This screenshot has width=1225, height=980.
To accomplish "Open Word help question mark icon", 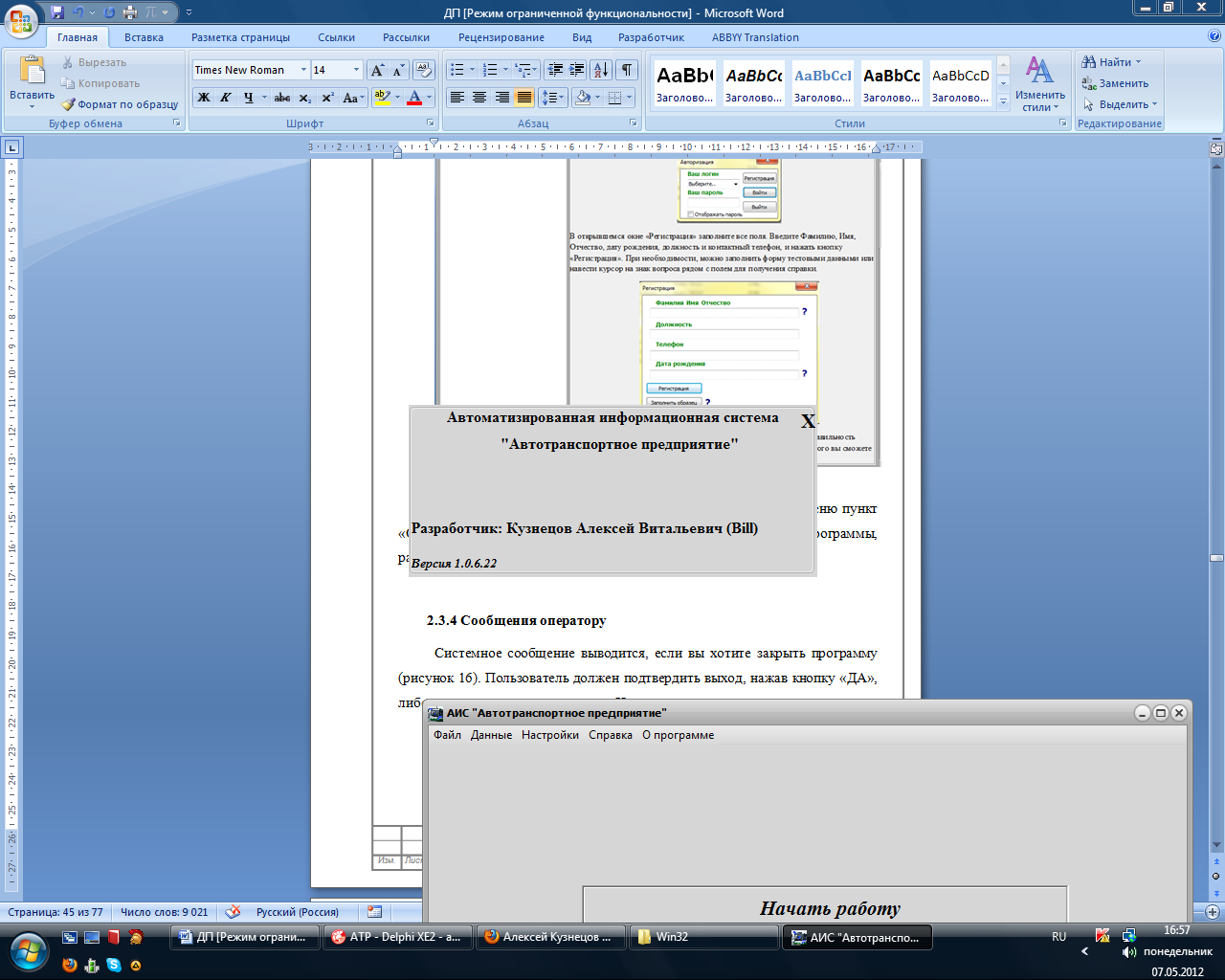I will pos(1214,36).
